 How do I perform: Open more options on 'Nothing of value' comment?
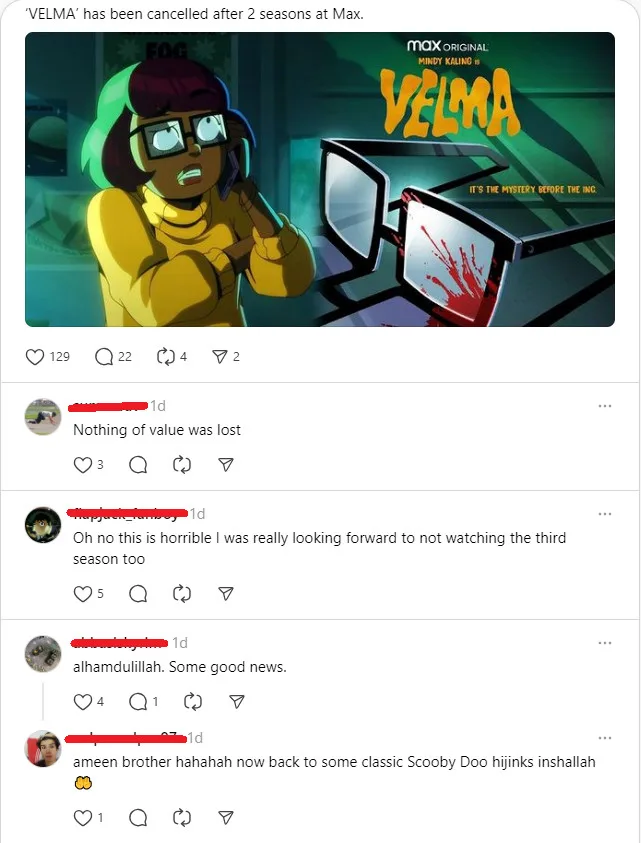[x=605, y=406]
